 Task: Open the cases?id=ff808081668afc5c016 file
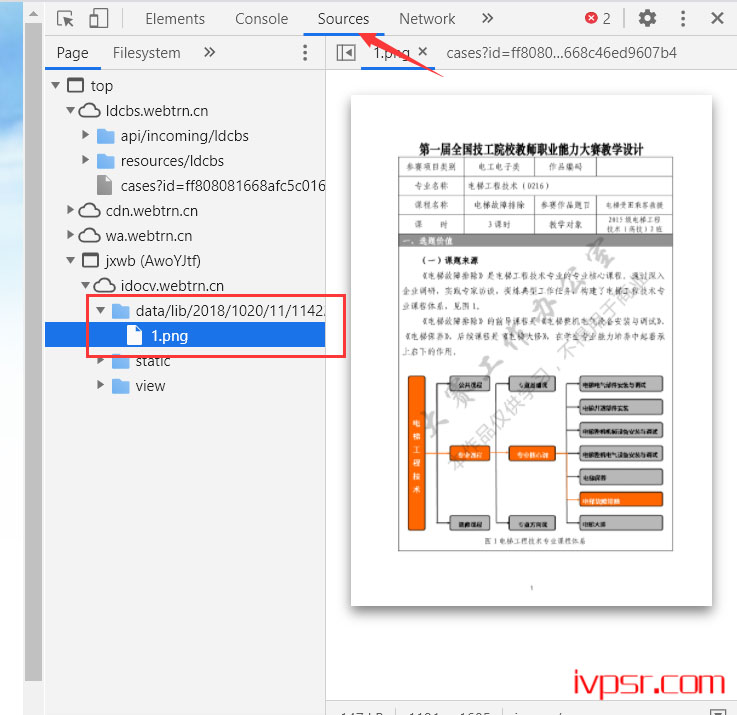click(223, 186)
